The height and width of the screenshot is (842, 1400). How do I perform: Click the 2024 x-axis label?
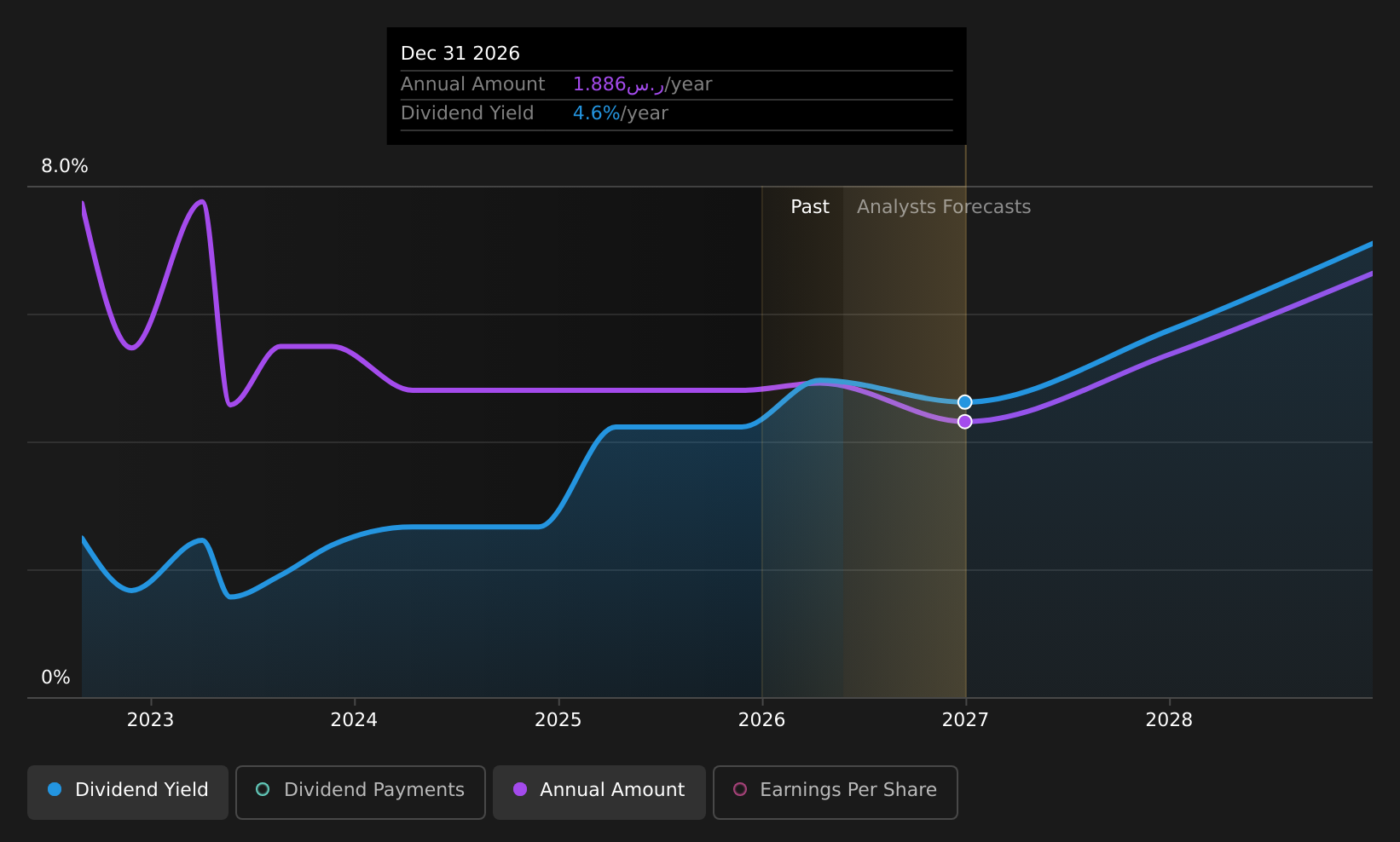(354, 720)
